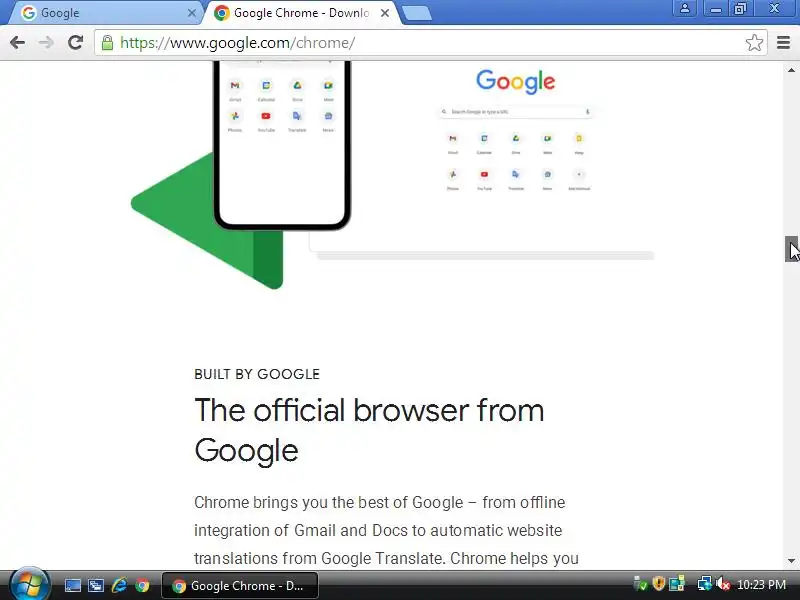Viewport: 800px width, 600px height.
Task: Launch Internet Explorer from quick launch
Action: [119, 585]
